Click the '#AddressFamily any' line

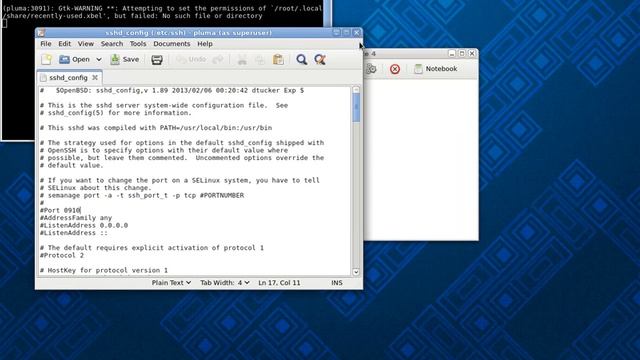76,218
